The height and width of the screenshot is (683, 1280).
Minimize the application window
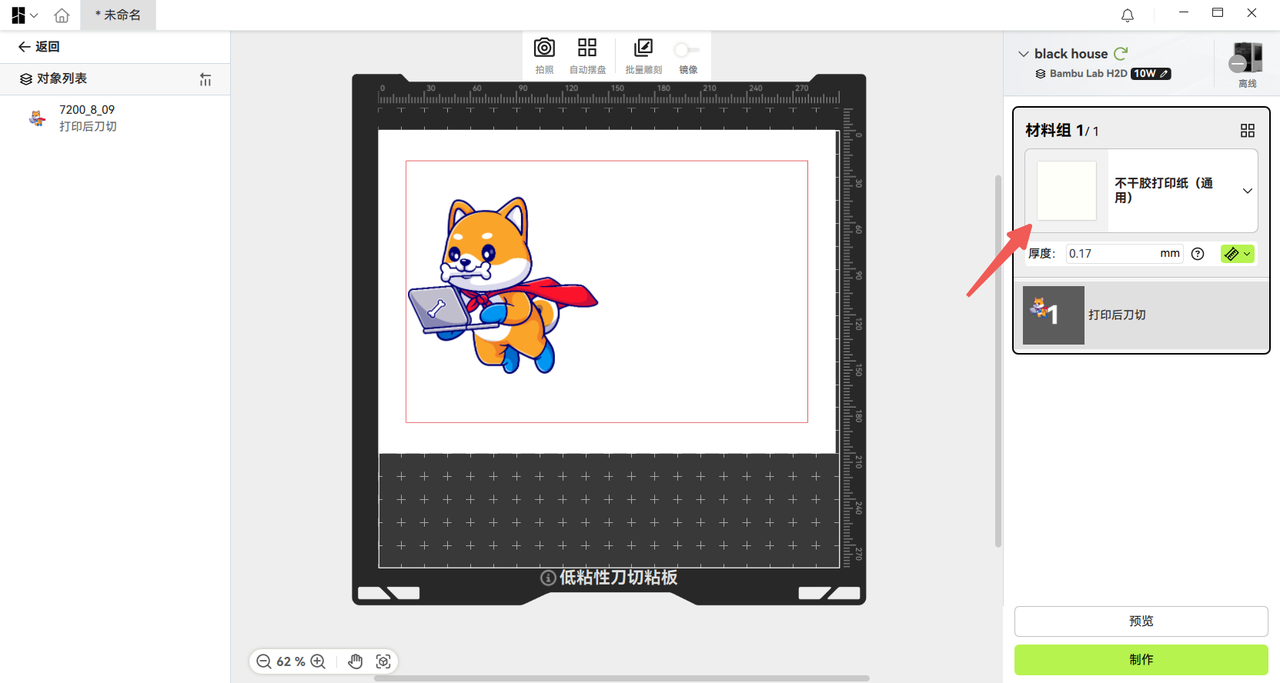[1184, 14]
